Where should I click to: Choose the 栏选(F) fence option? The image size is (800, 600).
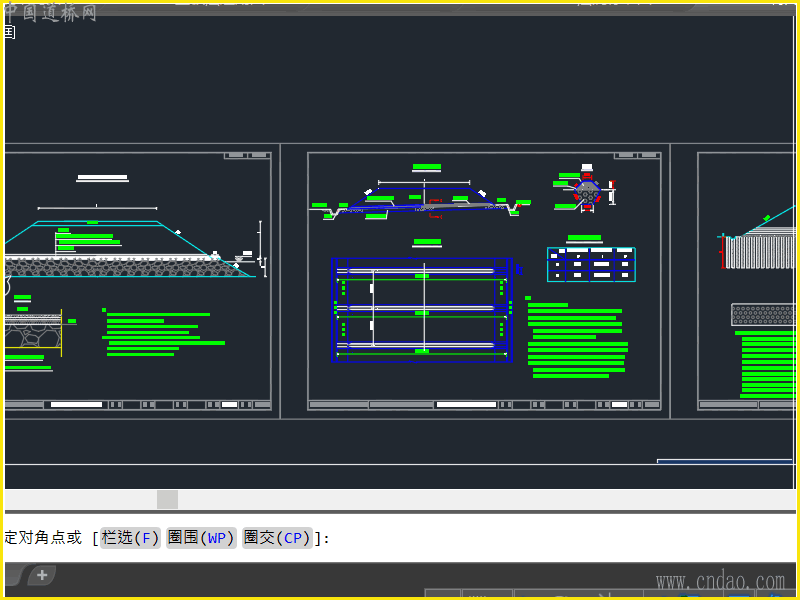(130, 538)
